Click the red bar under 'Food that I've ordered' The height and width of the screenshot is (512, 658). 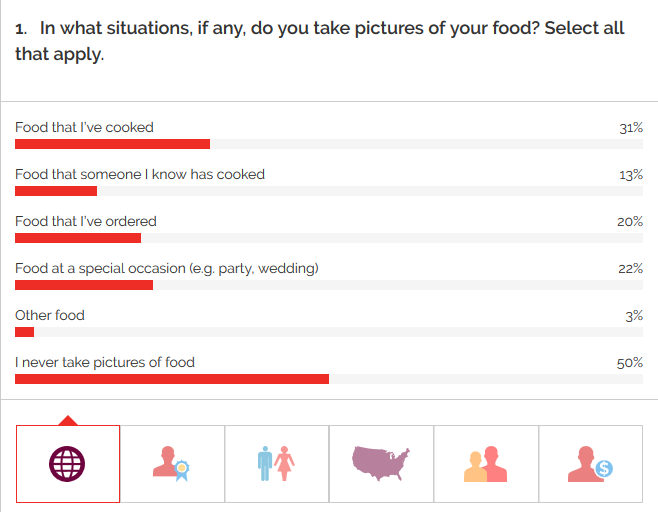click(x=78, y=238)
